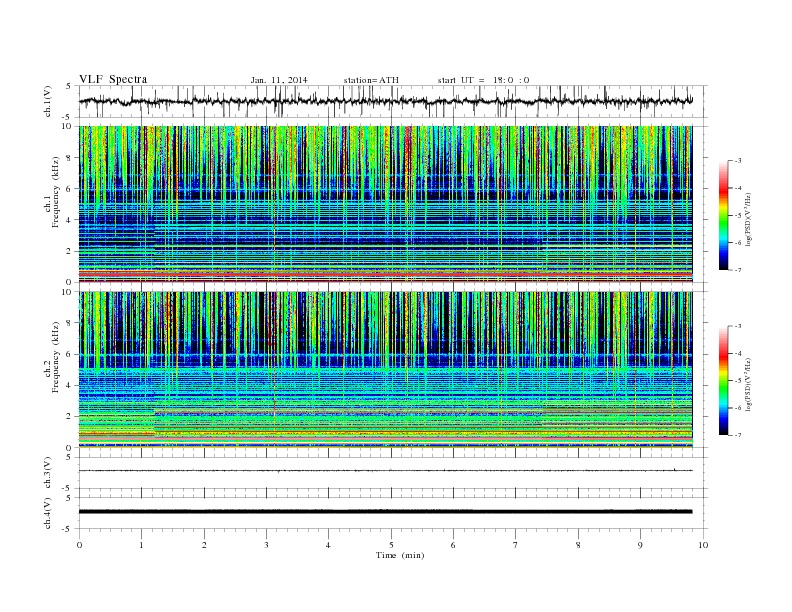
Task: Click the "VLF Spectra" plot title
Action: point(113,79)
